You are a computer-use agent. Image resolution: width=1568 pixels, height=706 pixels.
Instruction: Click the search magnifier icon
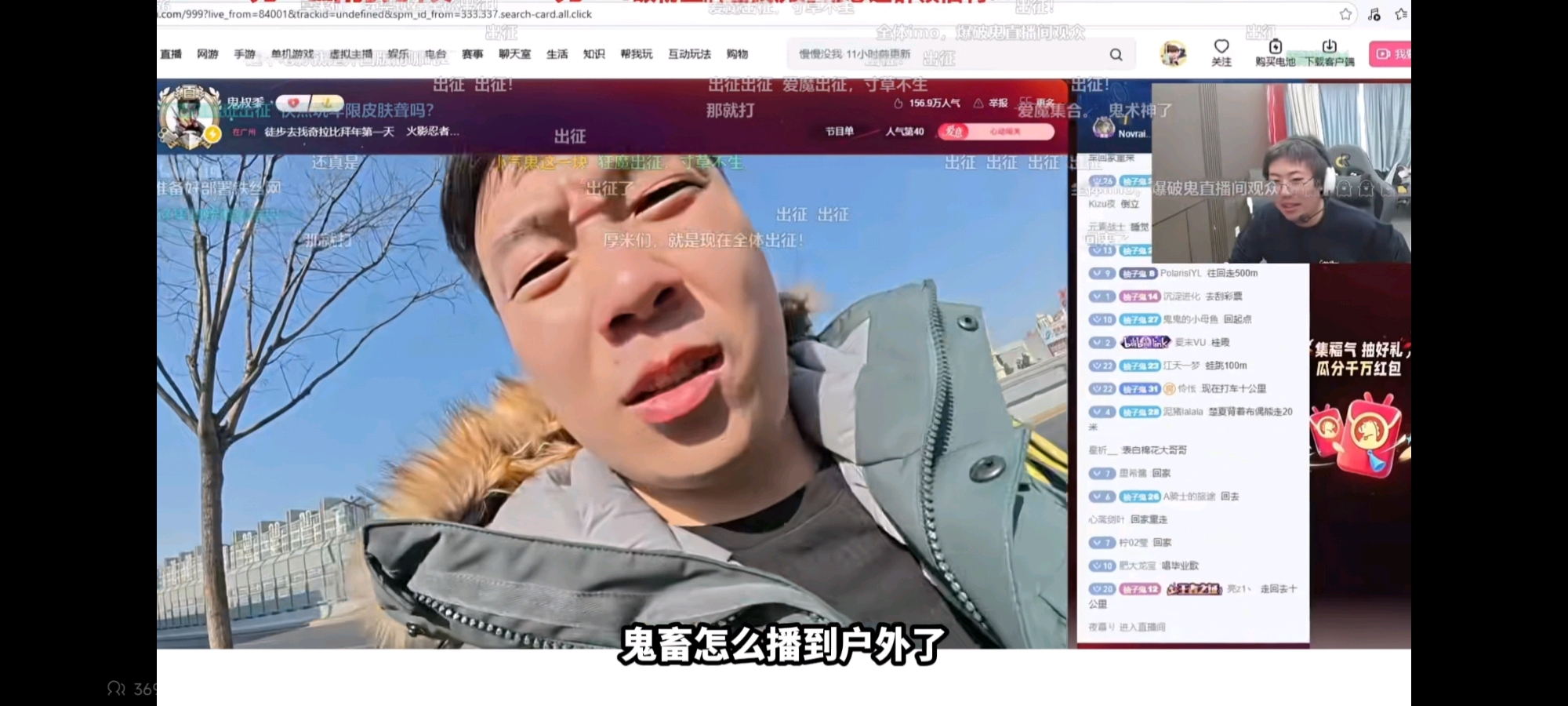[1116, 54]
